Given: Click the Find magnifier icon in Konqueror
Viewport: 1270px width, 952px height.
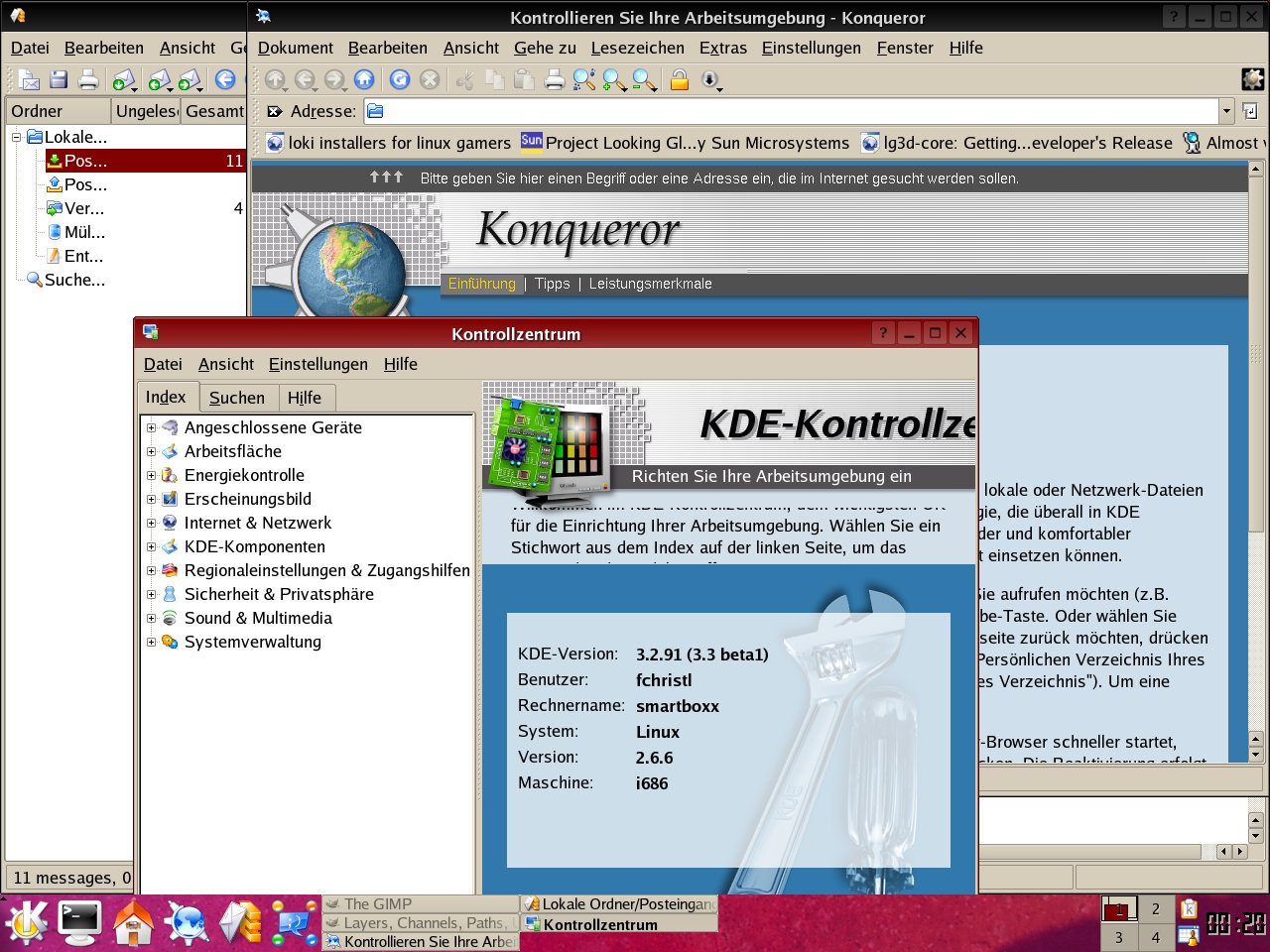Looking at the screenshot, I should (x=584, y=80).
